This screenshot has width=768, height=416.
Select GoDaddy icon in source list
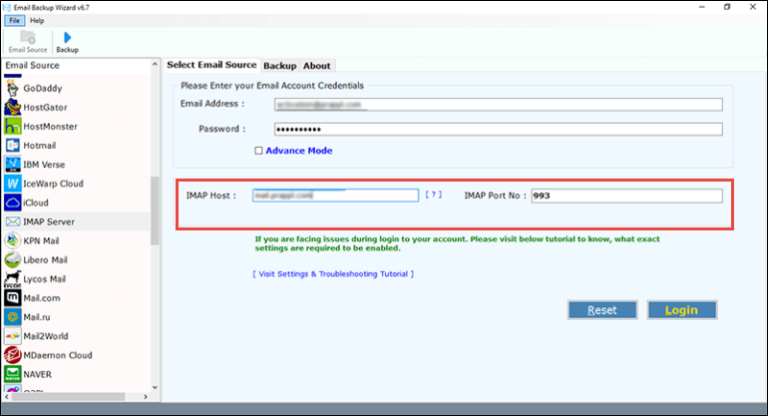click(x=12, y=88)
